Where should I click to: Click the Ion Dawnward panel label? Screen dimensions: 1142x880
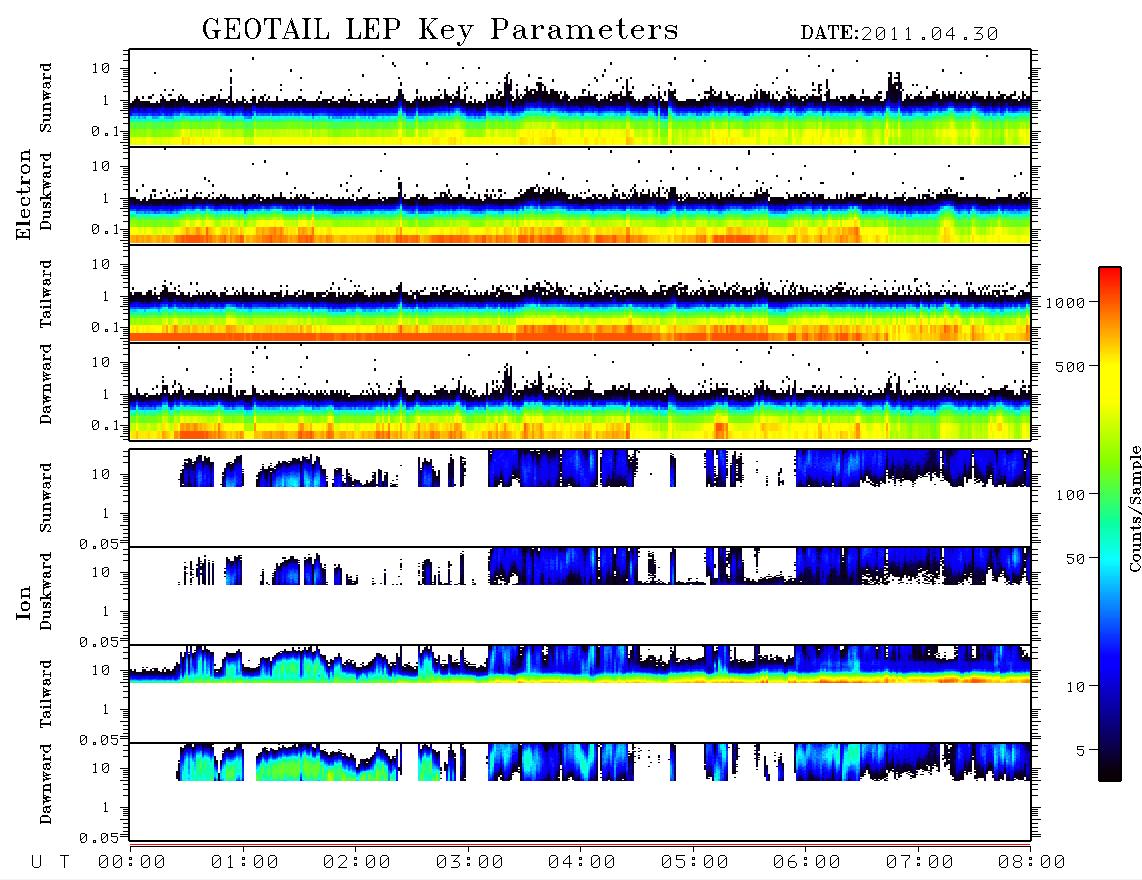tap(46, 784)
